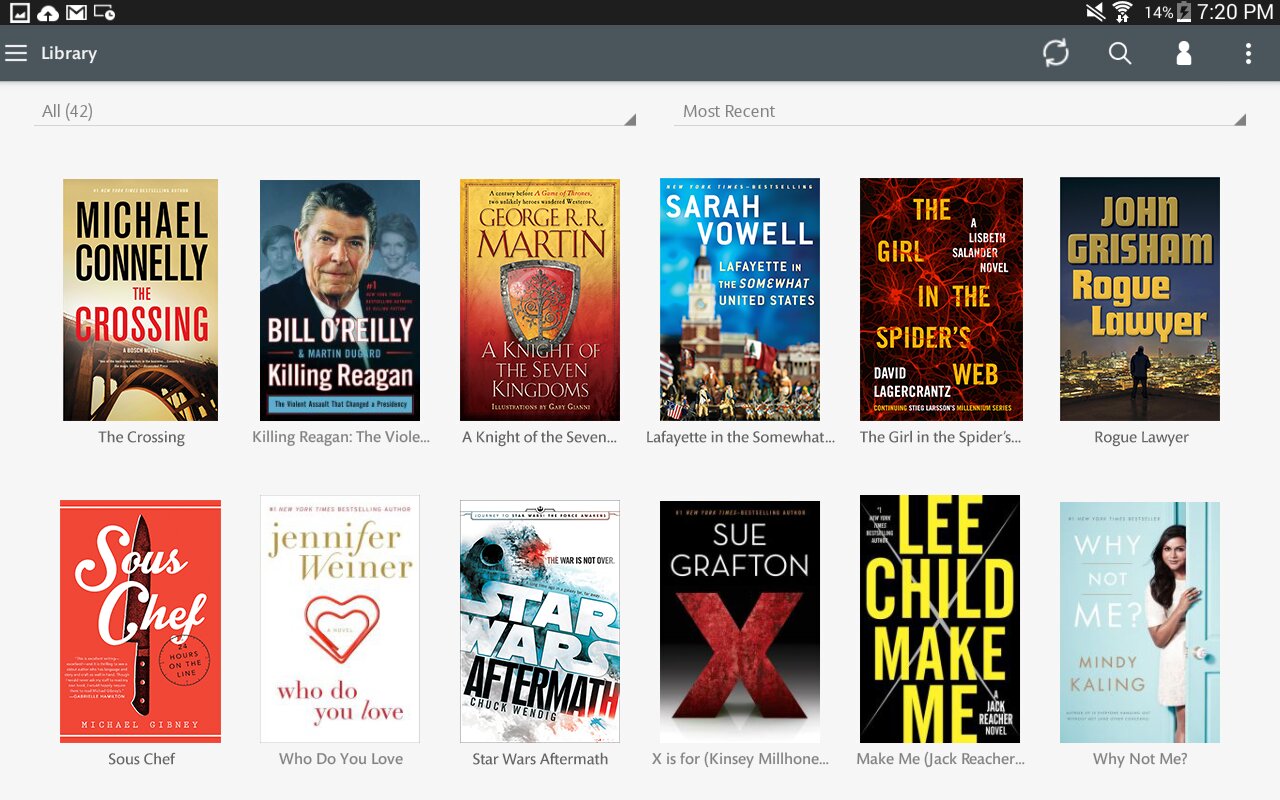Image resolution: width=1280 pixels, height=800 pixels.
Task: Open the account profile icon
Action: [1184, 53]
